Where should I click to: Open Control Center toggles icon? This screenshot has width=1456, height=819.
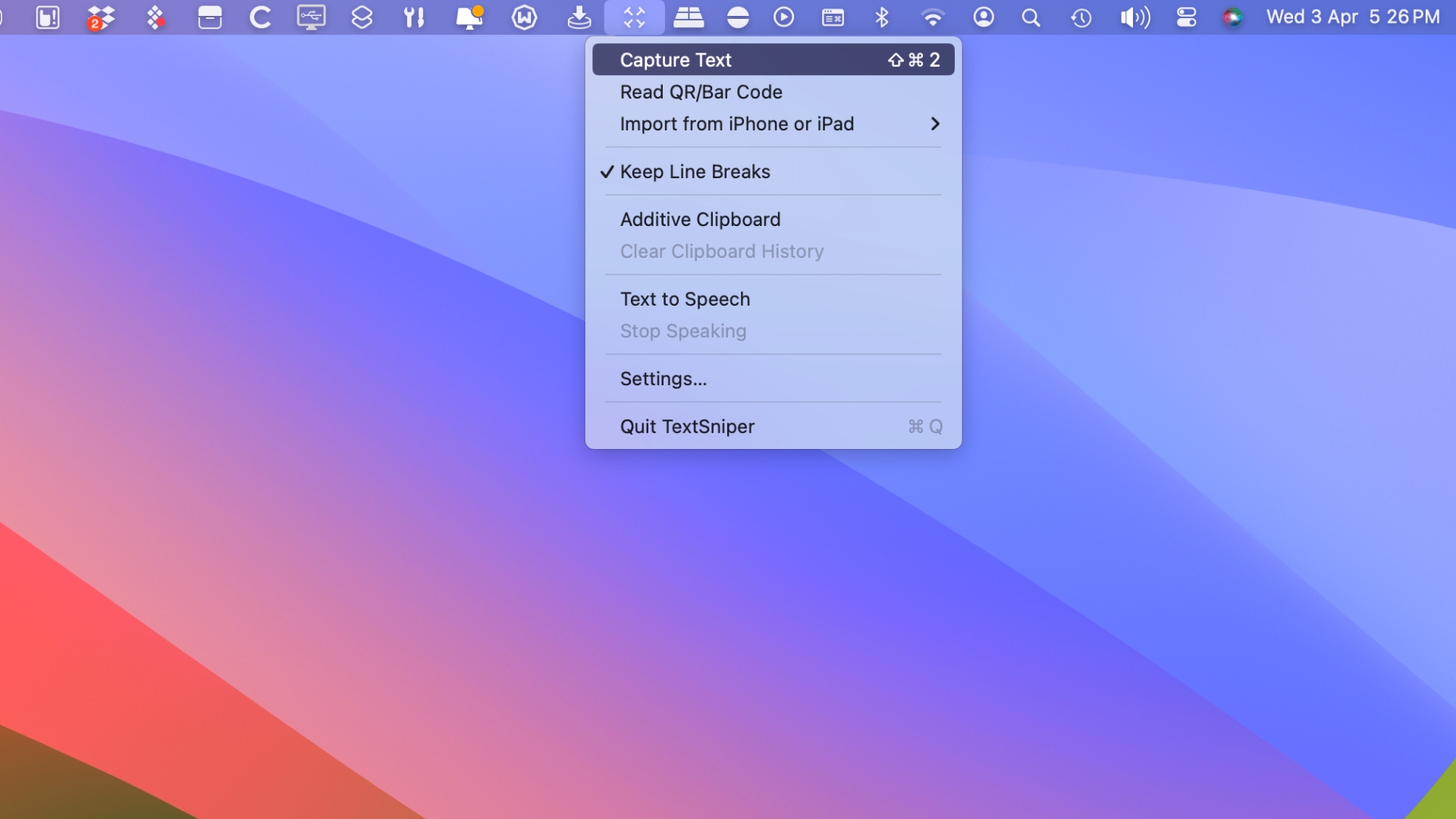click(1186, 17)
